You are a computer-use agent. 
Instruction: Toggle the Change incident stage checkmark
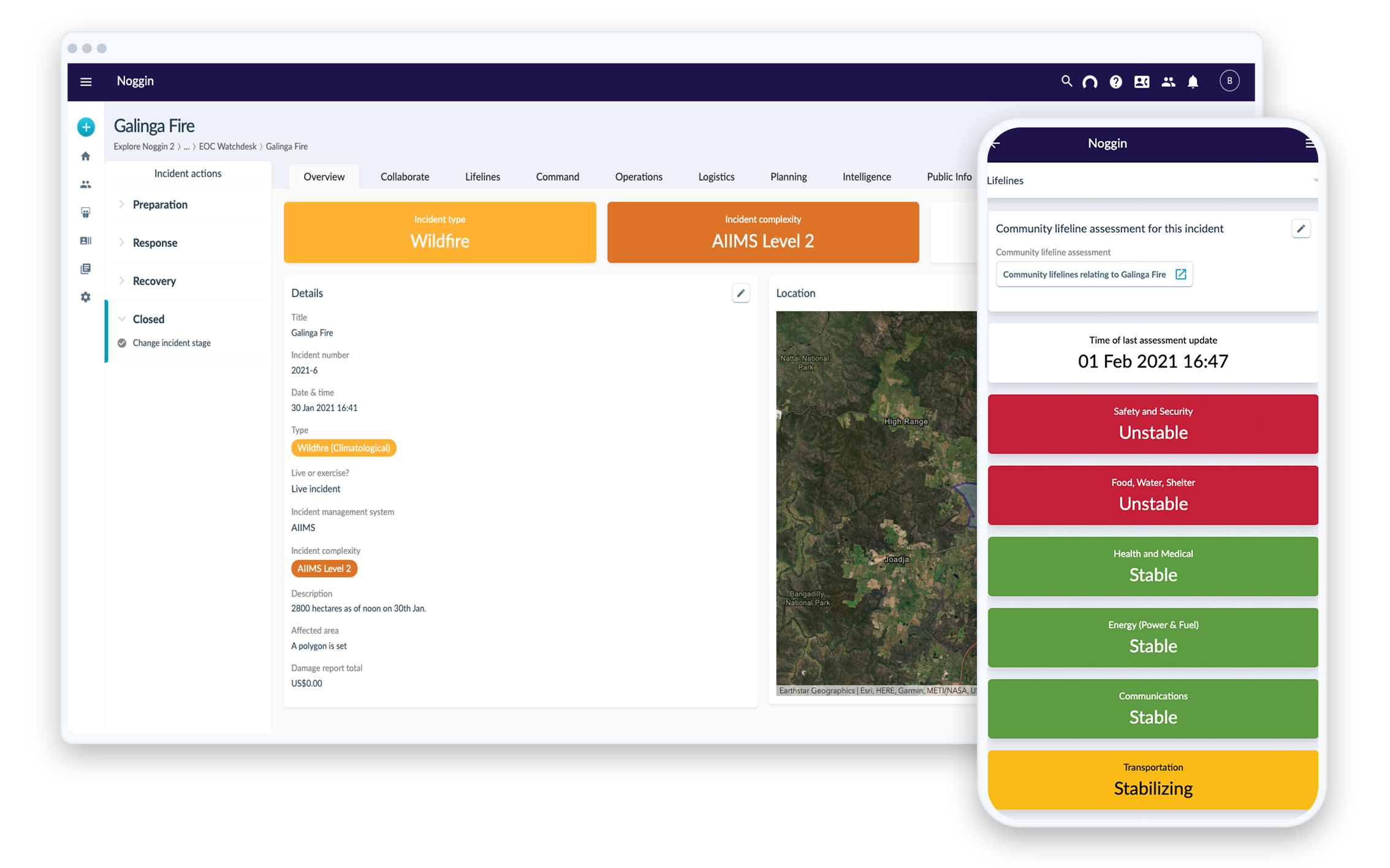(x=122, y=343)
